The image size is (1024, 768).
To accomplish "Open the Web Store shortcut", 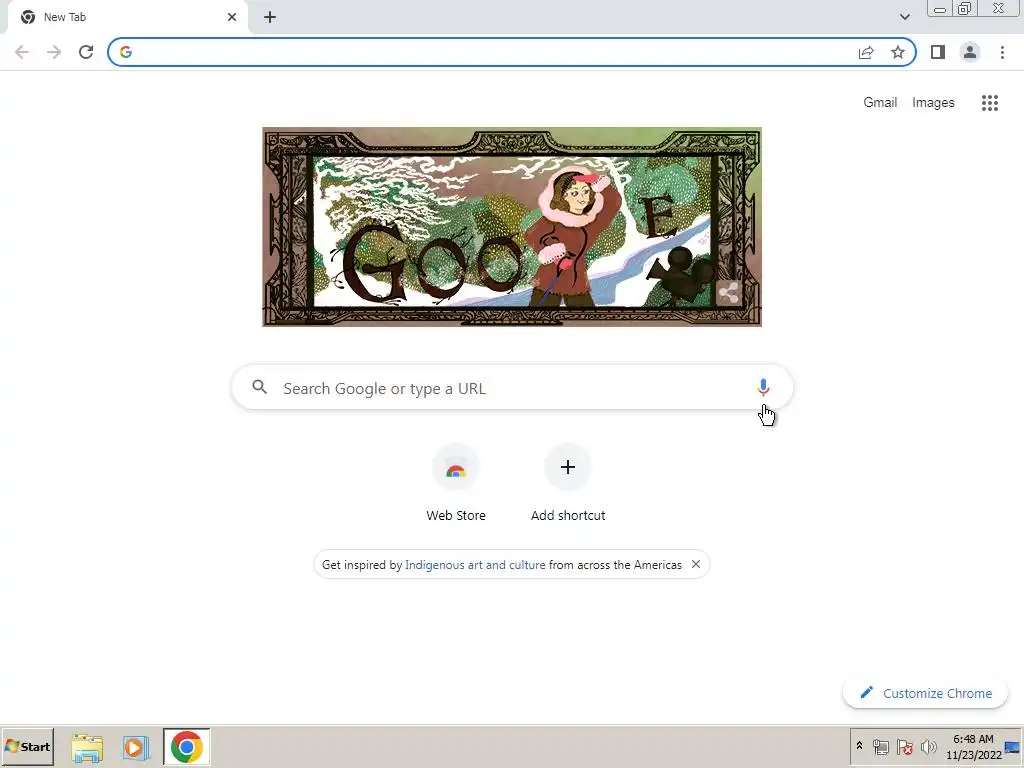I will point(456,483).
